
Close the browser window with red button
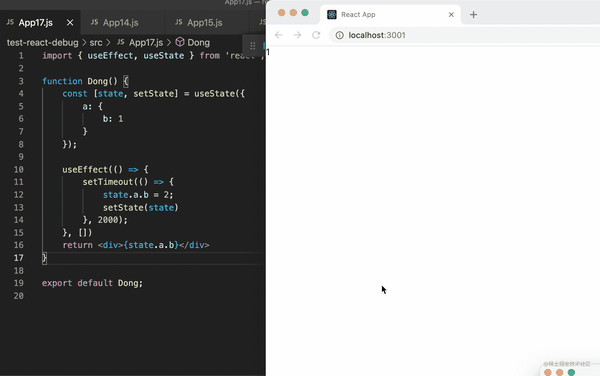[x=281, y=13]
